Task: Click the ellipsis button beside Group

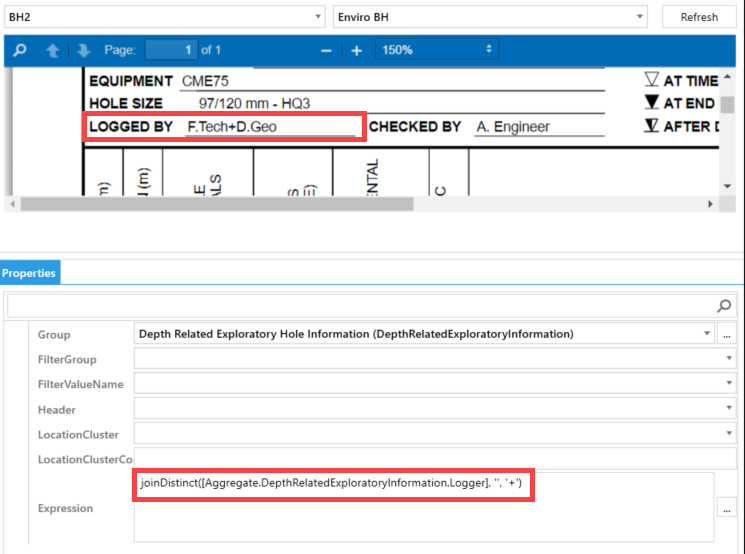Action: click(727, 334)
